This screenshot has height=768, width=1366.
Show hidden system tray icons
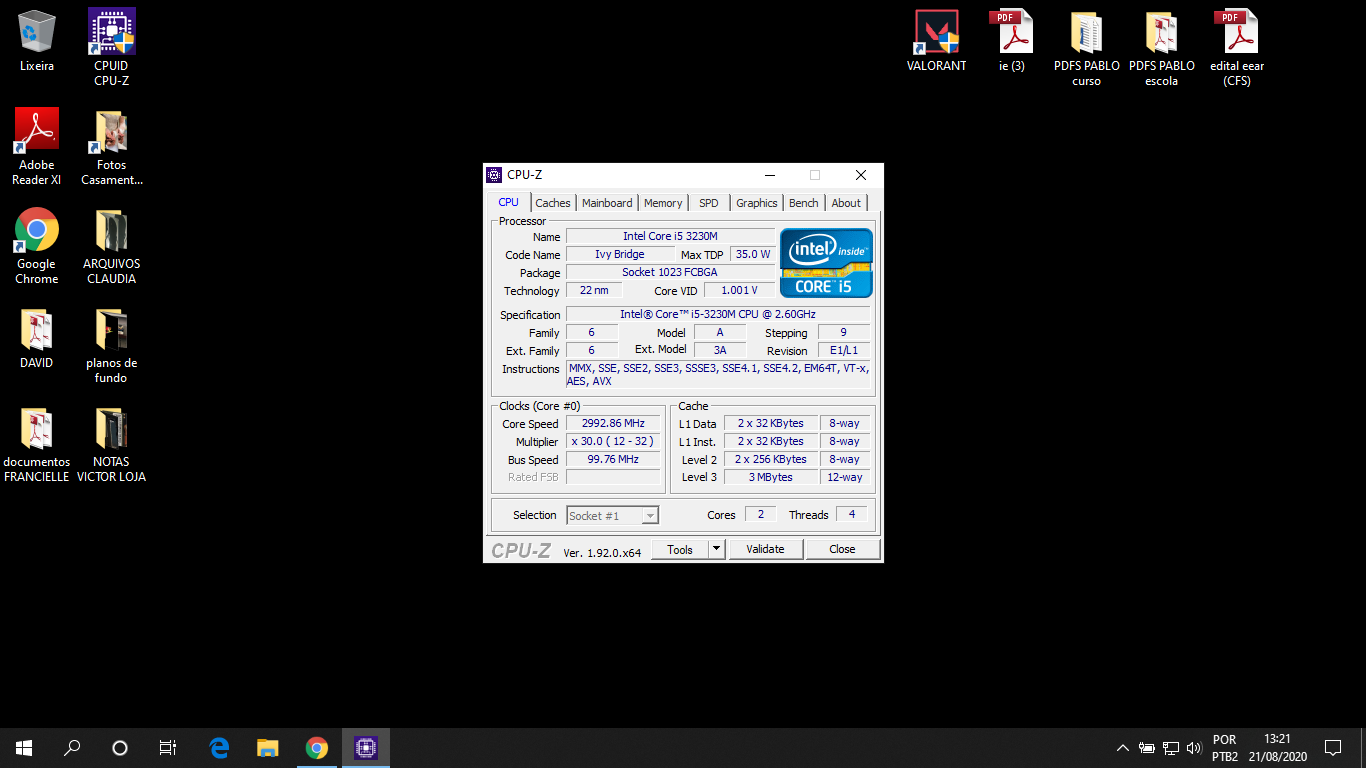1123,748
